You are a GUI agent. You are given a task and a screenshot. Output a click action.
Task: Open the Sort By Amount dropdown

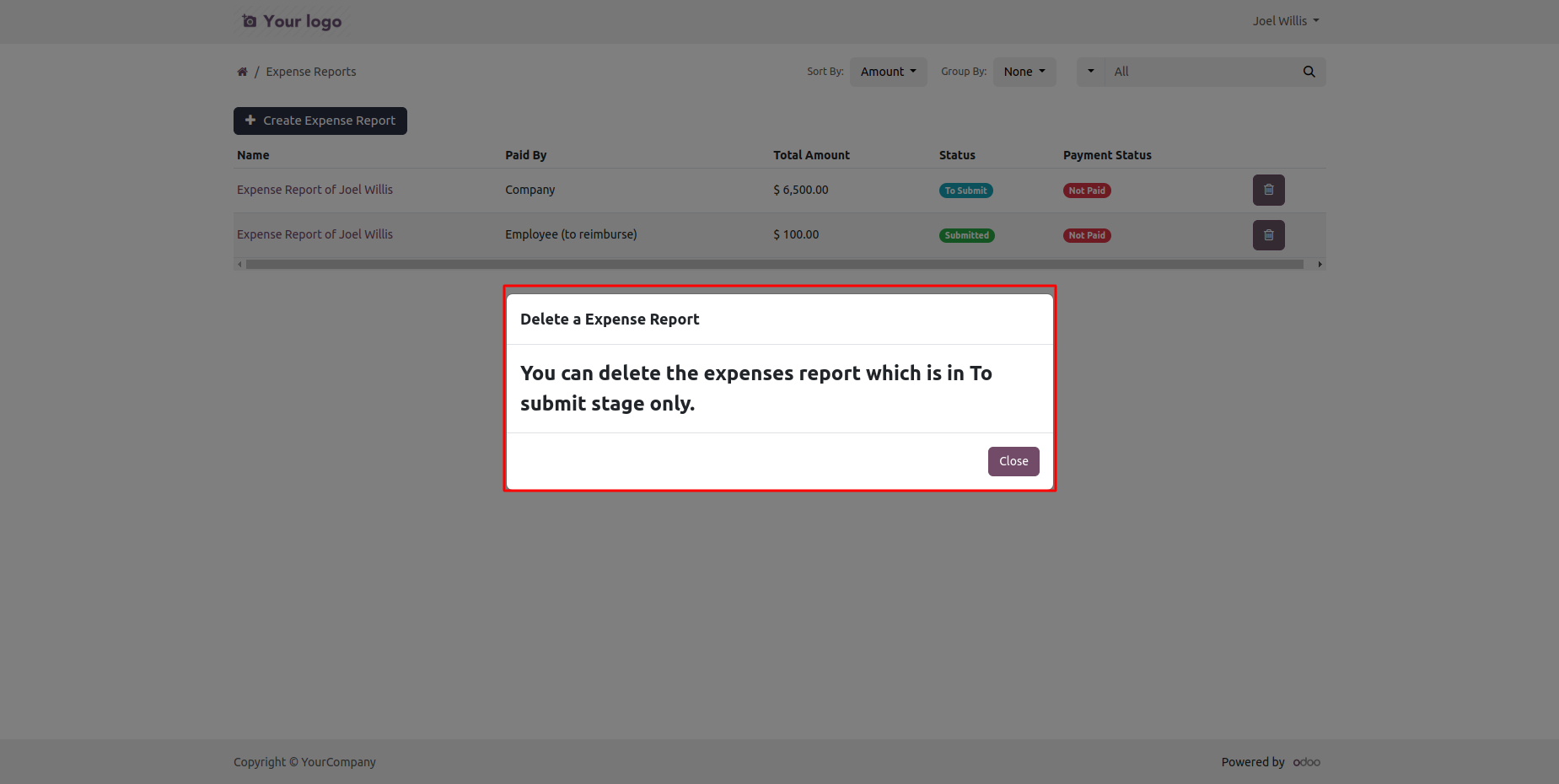tap(888, 72)
